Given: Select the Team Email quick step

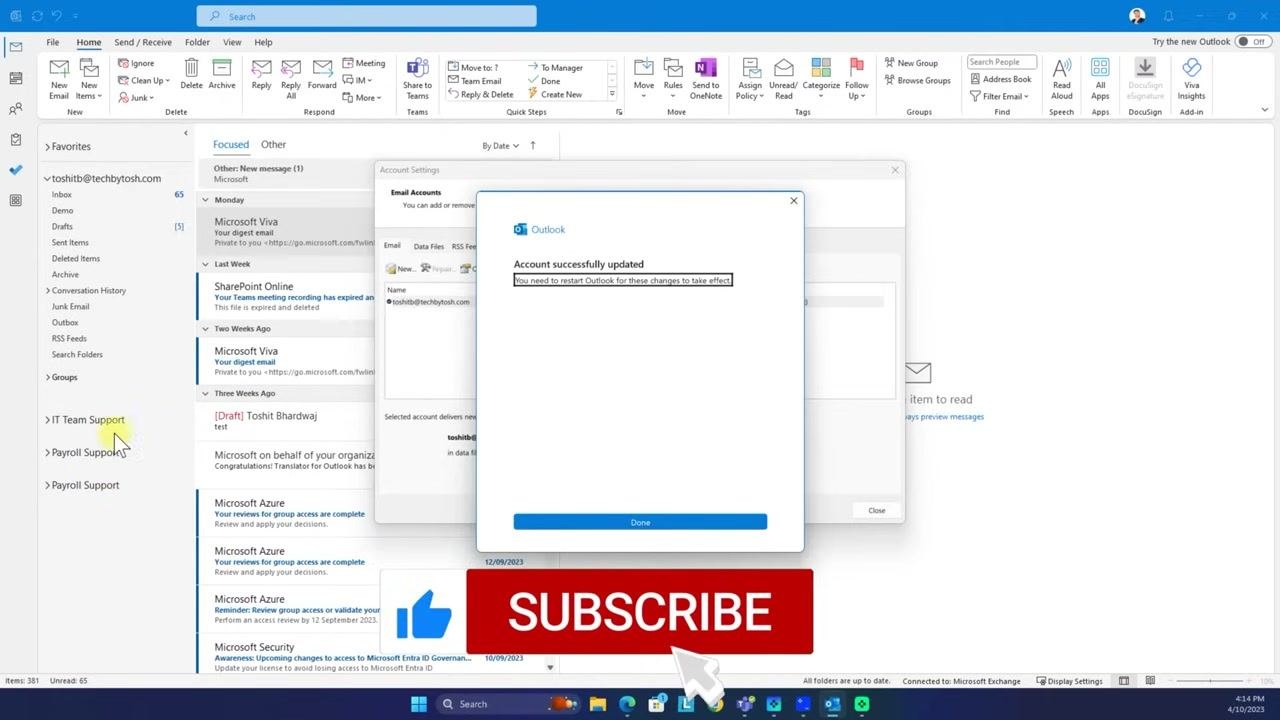Looking at the screenshot, I should coord(475,81).
